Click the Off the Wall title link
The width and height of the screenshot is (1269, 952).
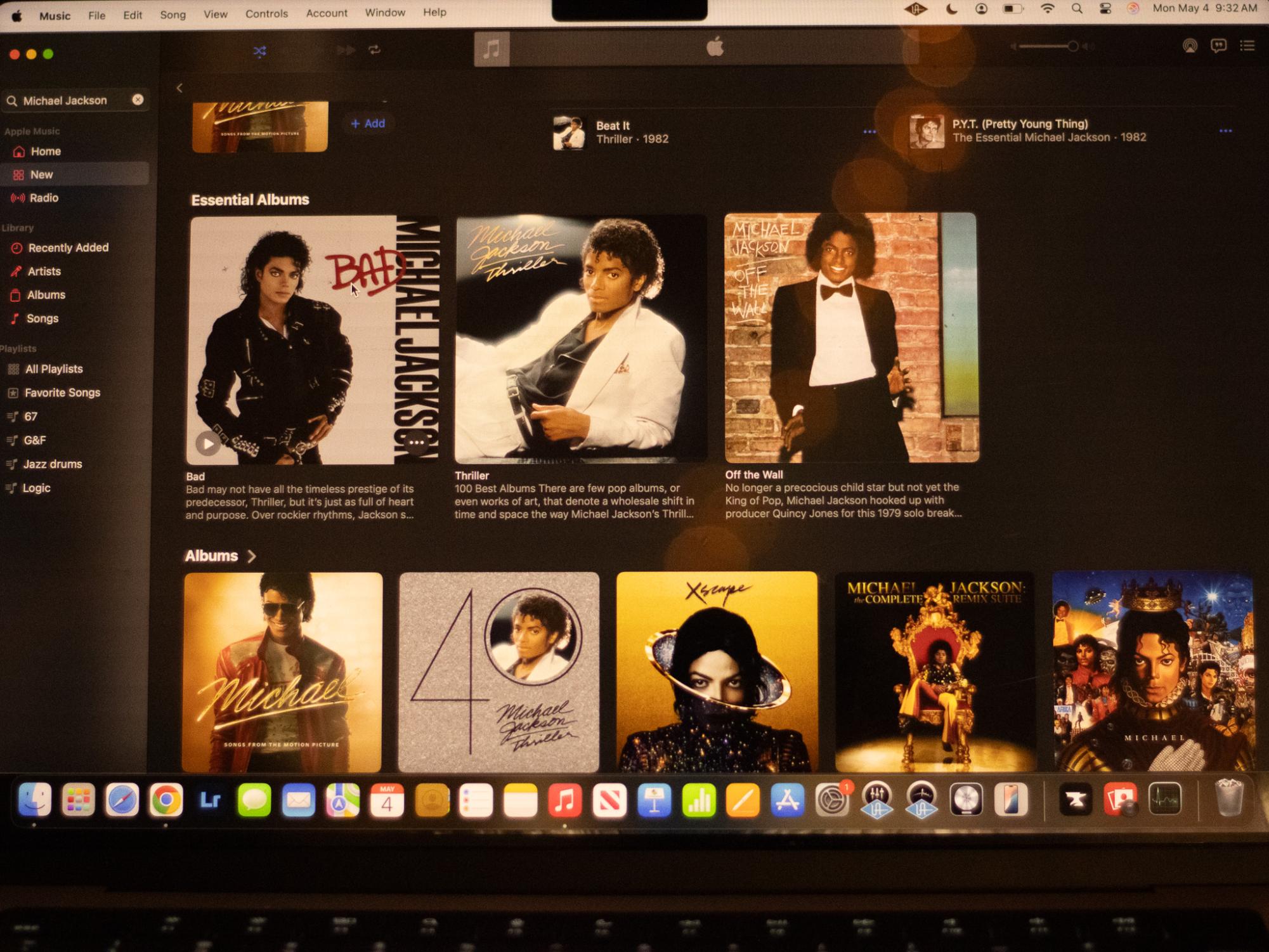(754, 474)
